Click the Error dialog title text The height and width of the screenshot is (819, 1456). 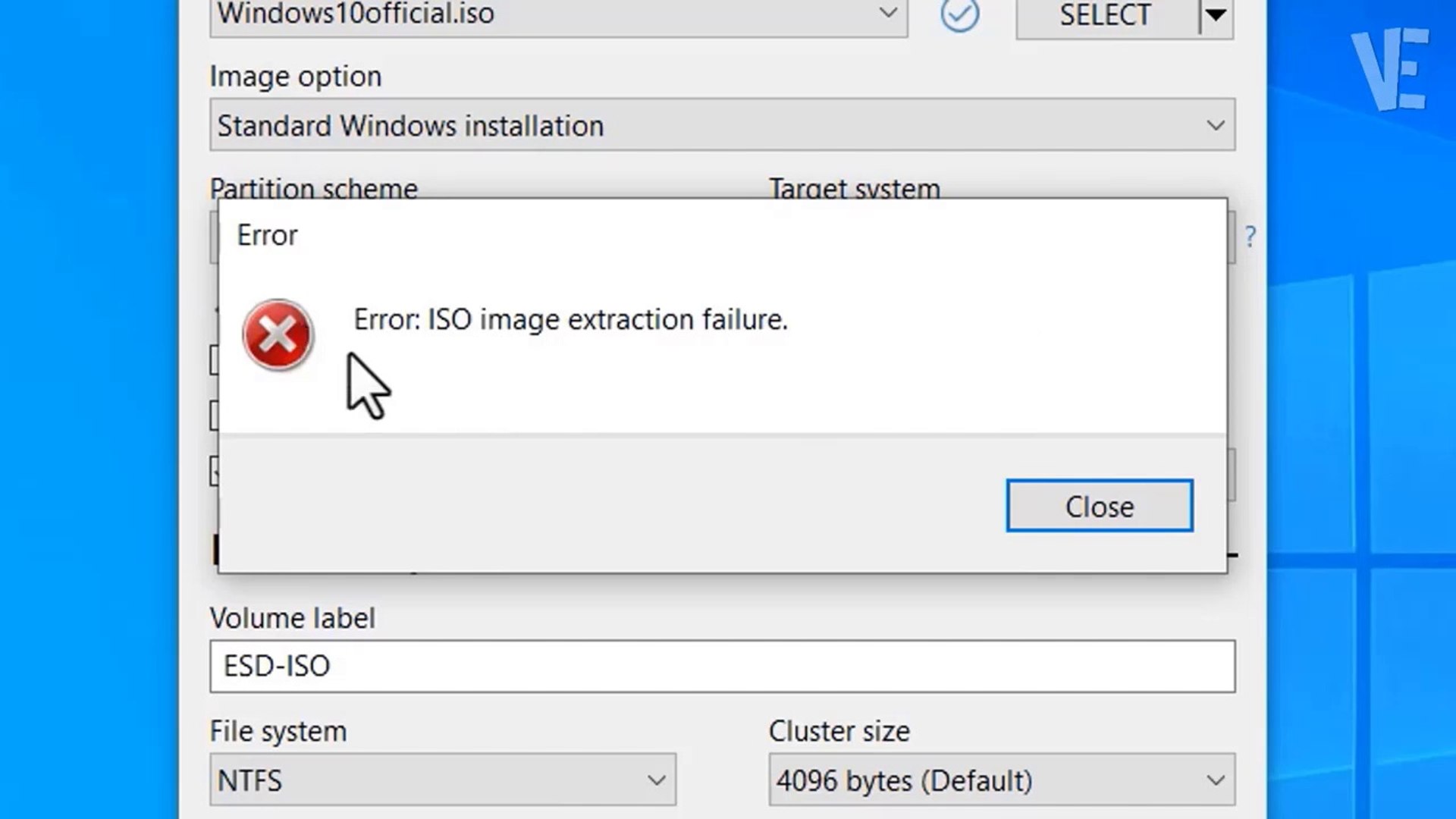click(267, 235)
